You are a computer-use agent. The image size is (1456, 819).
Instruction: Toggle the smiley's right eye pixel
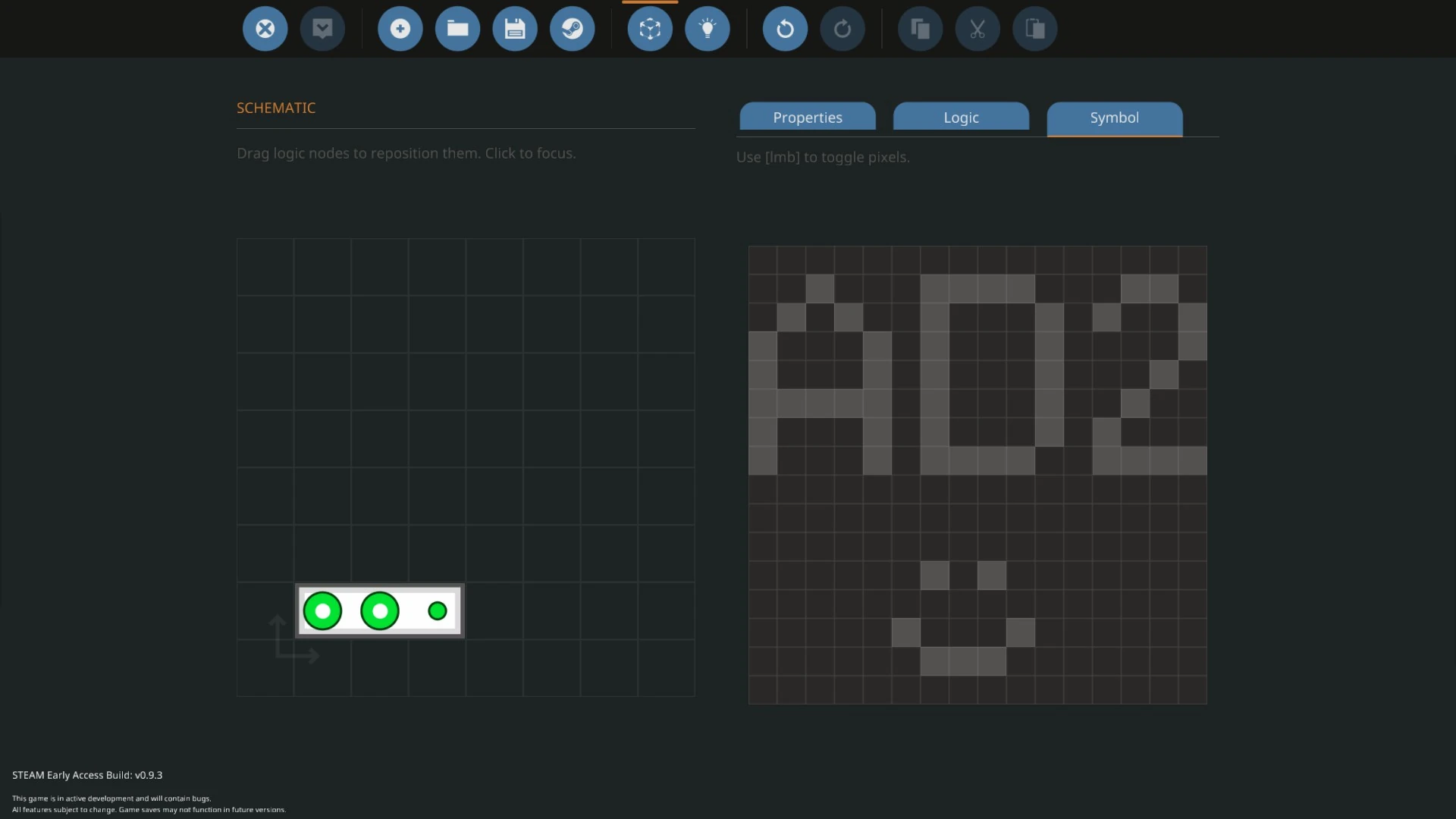(x=992, y=576)
